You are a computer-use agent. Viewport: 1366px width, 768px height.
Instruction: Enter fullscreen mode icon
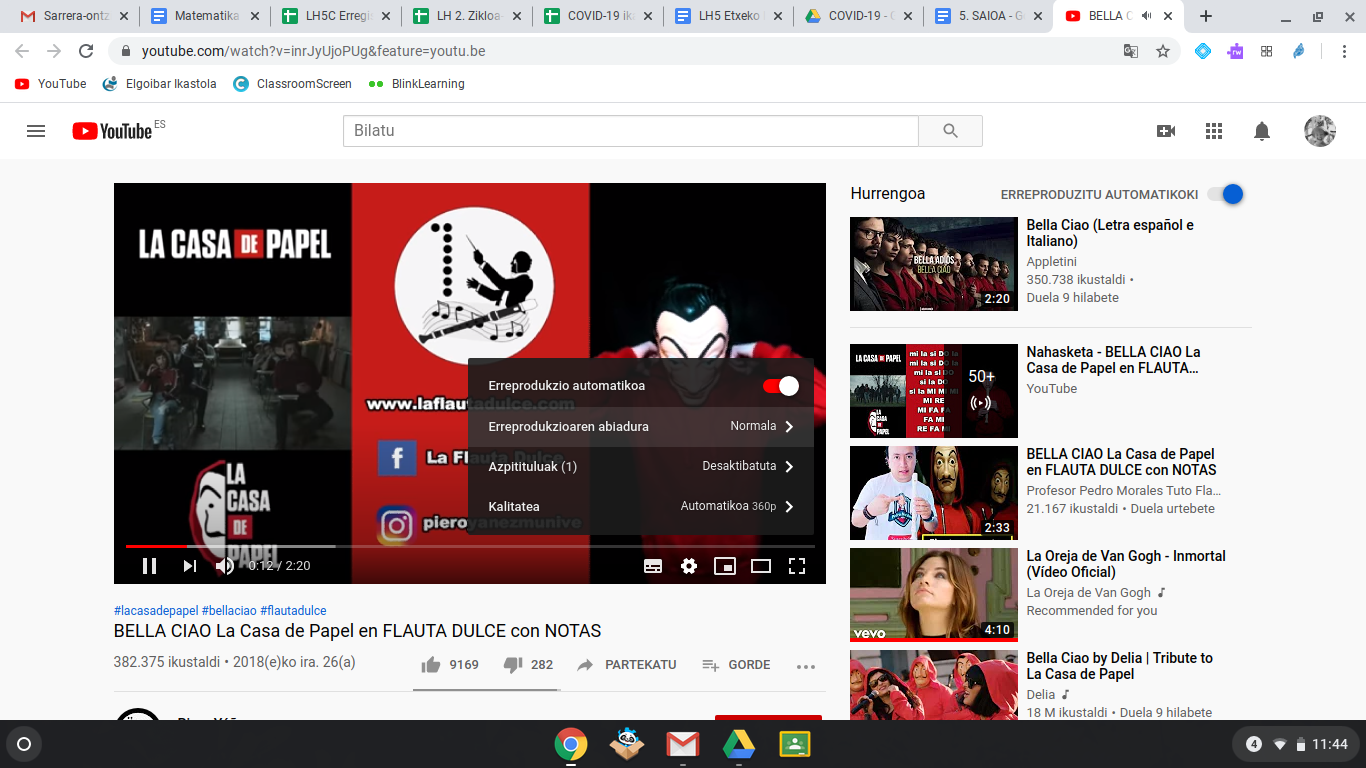click(797, 566)
